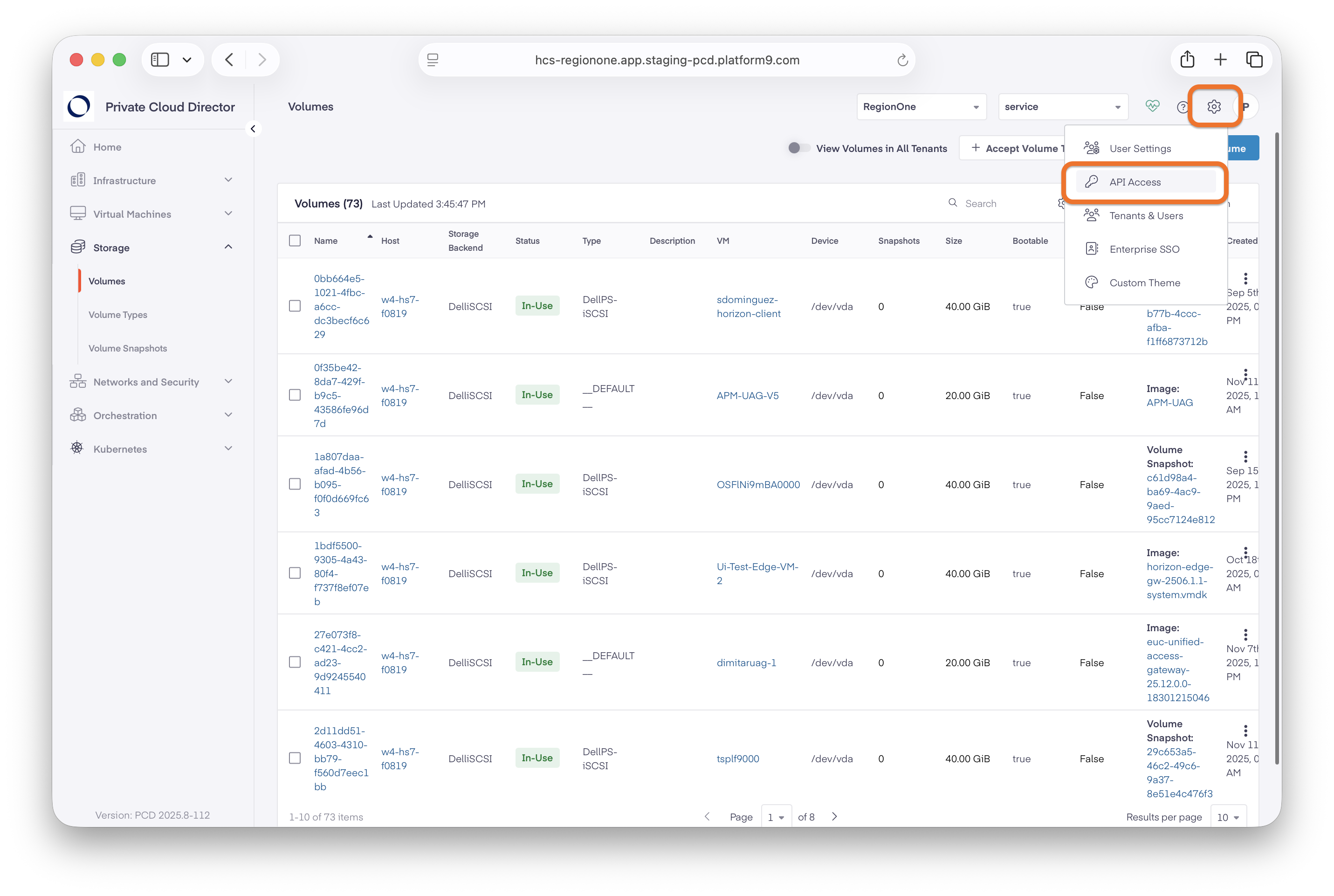The image size is (1334, 896).
Task: Click the health status heart icon
Action: point(1152,106)
